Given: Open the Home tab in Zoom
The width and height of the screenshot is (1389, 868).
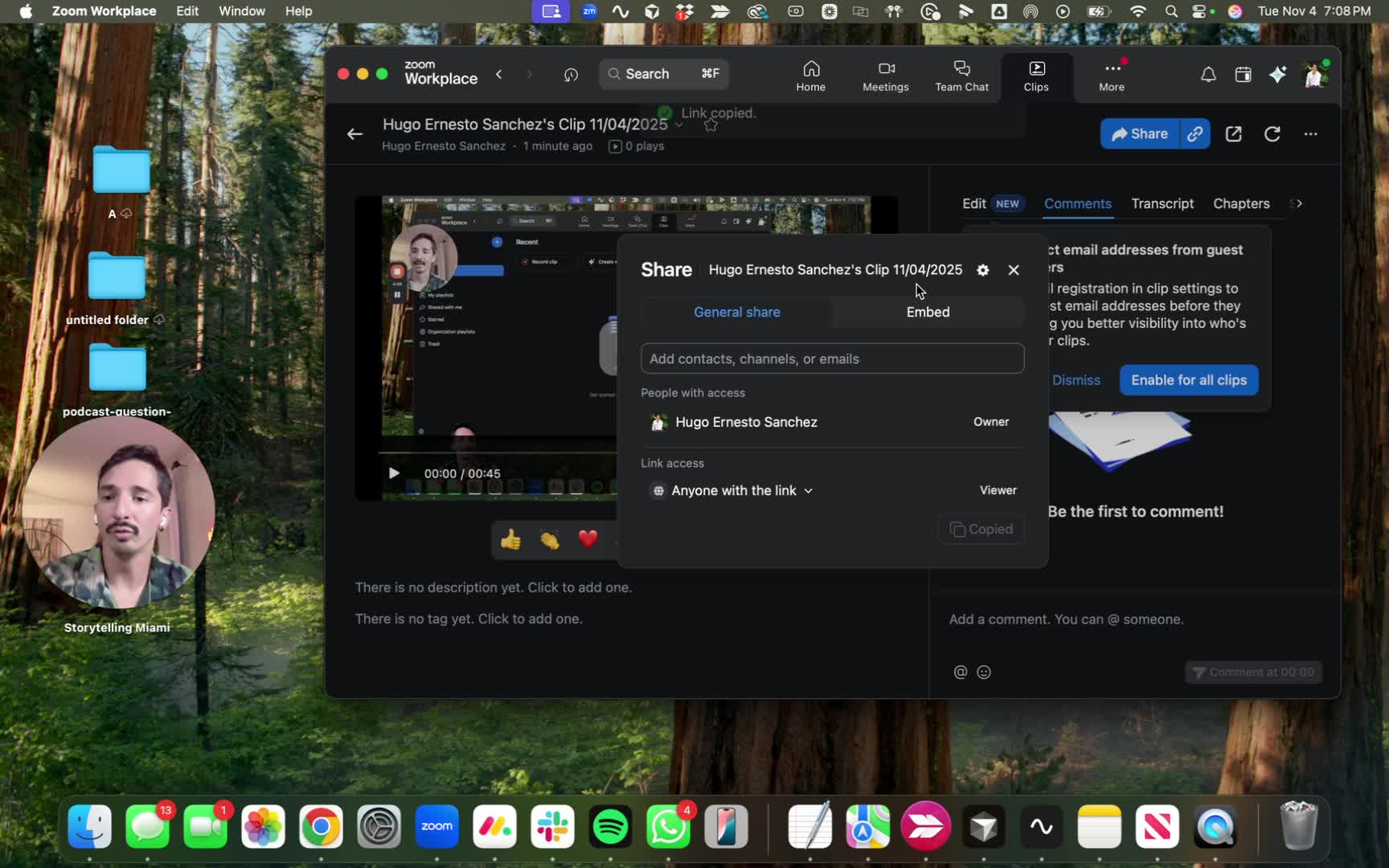Looking at the screenshot, I should (810, 76).
